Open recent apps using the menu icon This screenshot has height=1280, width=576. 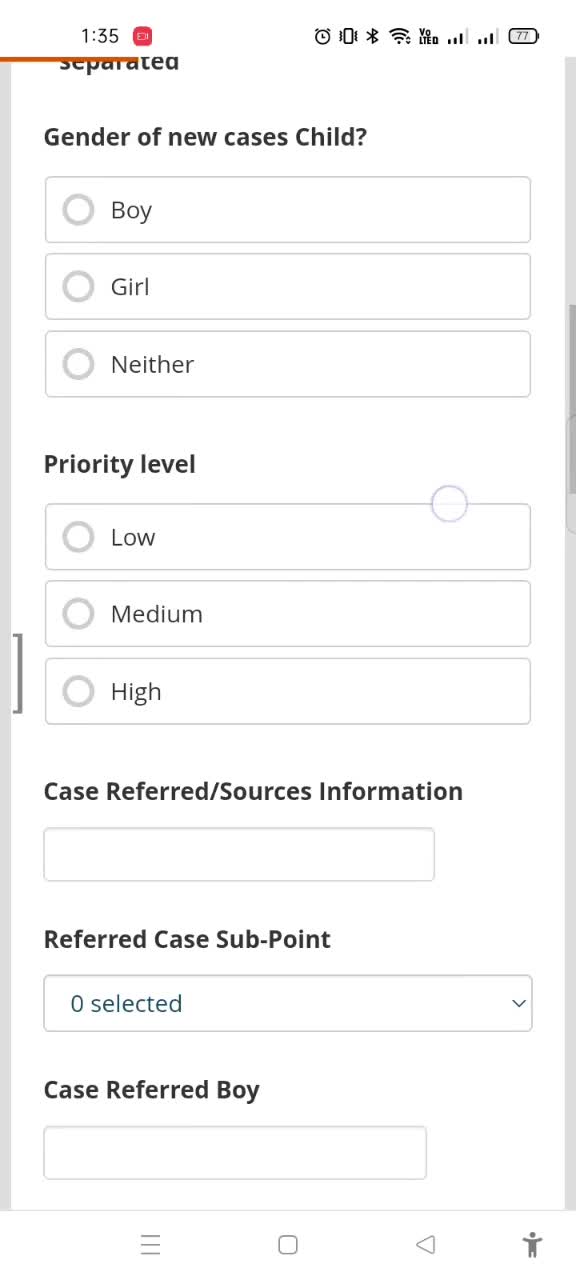[x=151, y=1244]
